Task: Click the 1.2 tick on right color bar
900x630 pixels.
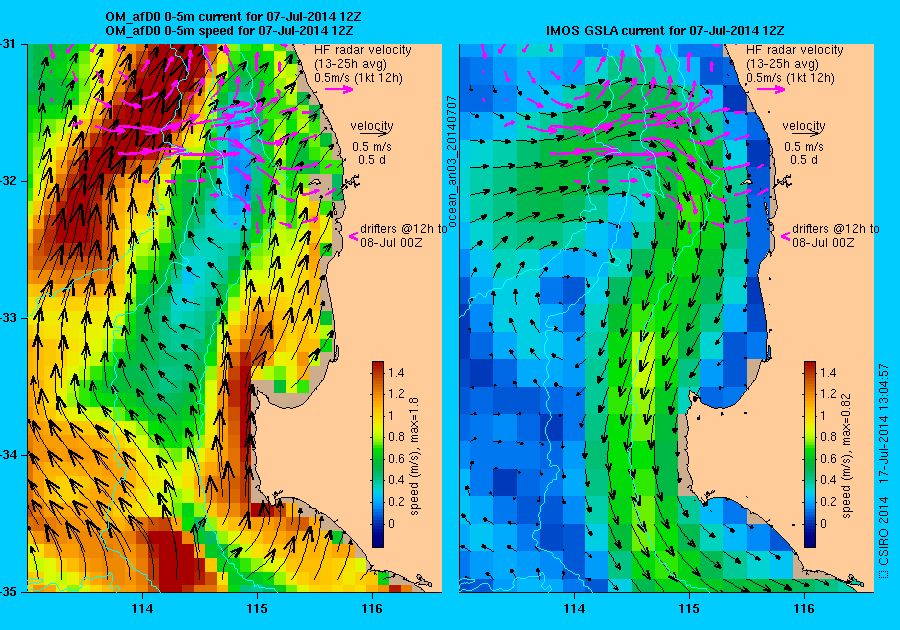Action: click(x=828, y=394)
